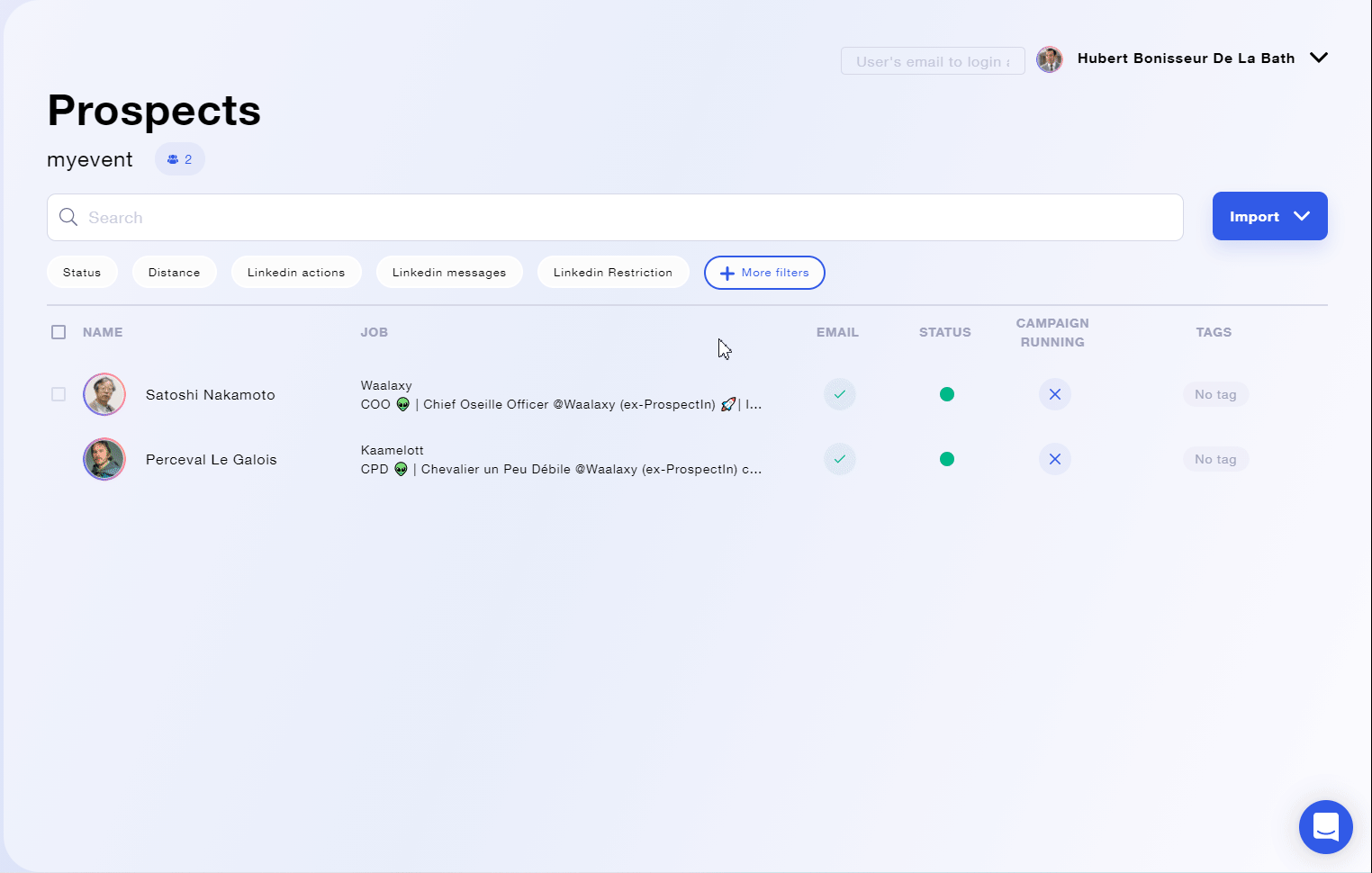Open the Linkedin actions filter
The height and width of the screenshot is (873, 1372).
[296, 273]
